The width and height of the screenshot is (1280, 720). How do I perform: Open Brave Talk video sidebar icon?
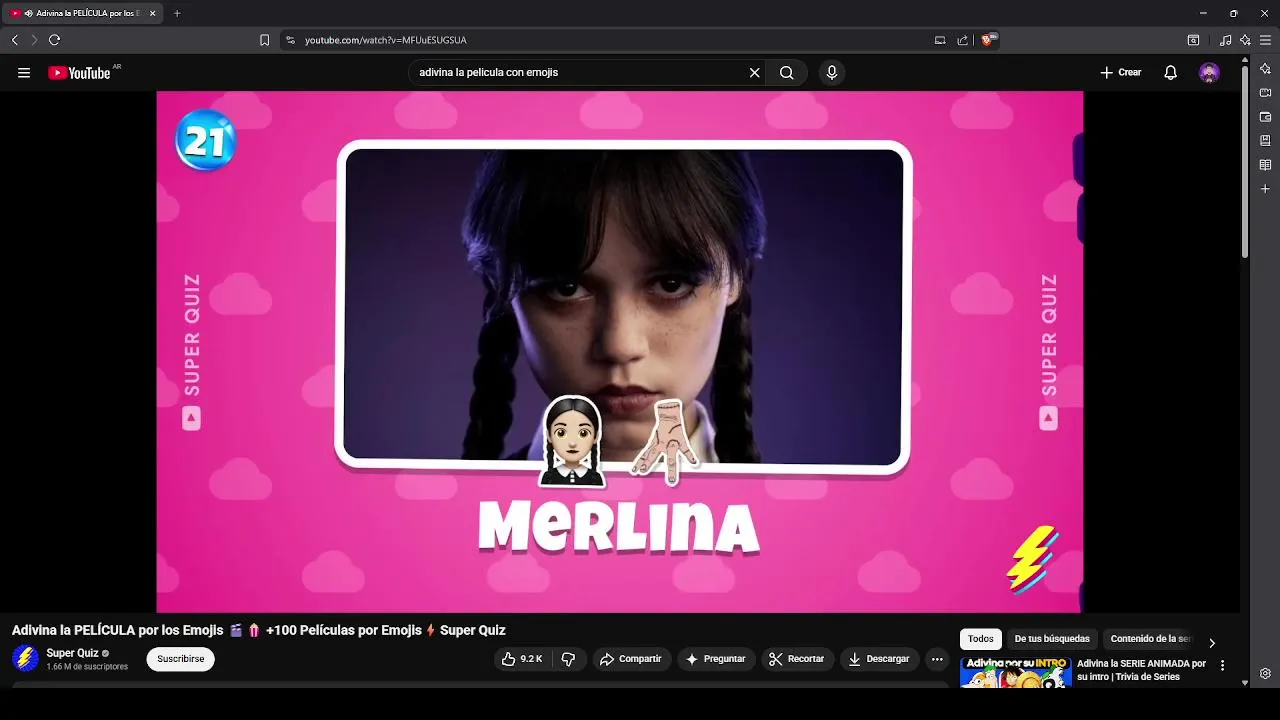point(1265,93)
